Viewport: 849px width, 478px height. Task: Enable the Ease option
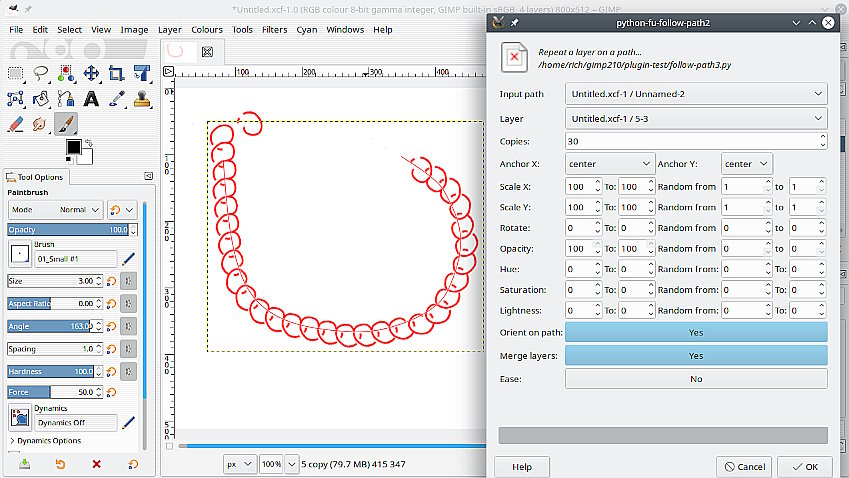696,379
